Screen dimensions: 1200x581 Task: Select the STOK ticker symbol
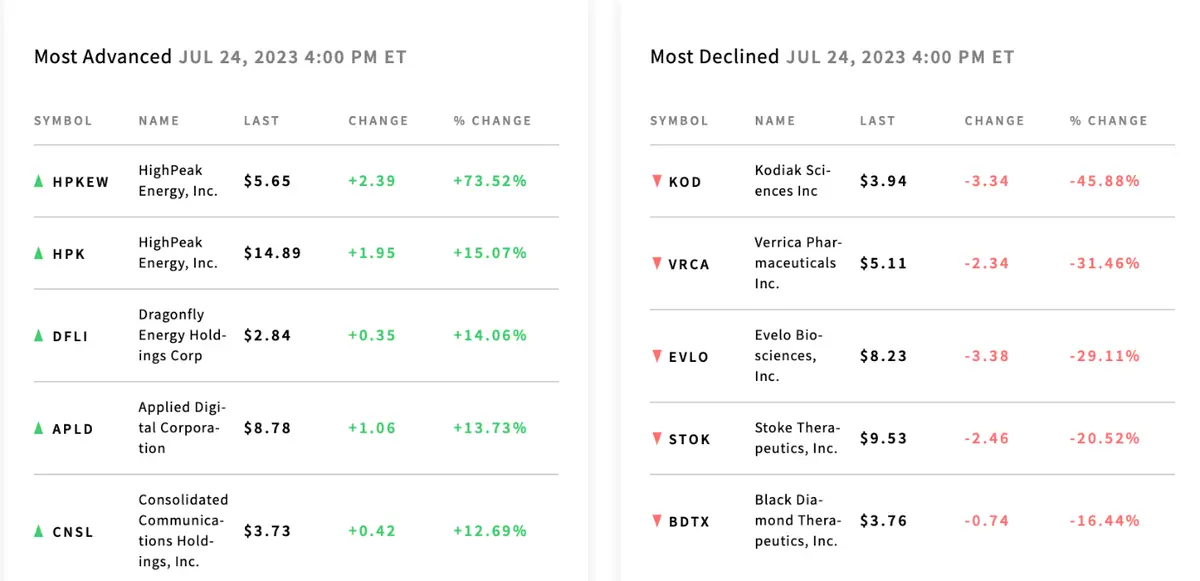(689, 439)
